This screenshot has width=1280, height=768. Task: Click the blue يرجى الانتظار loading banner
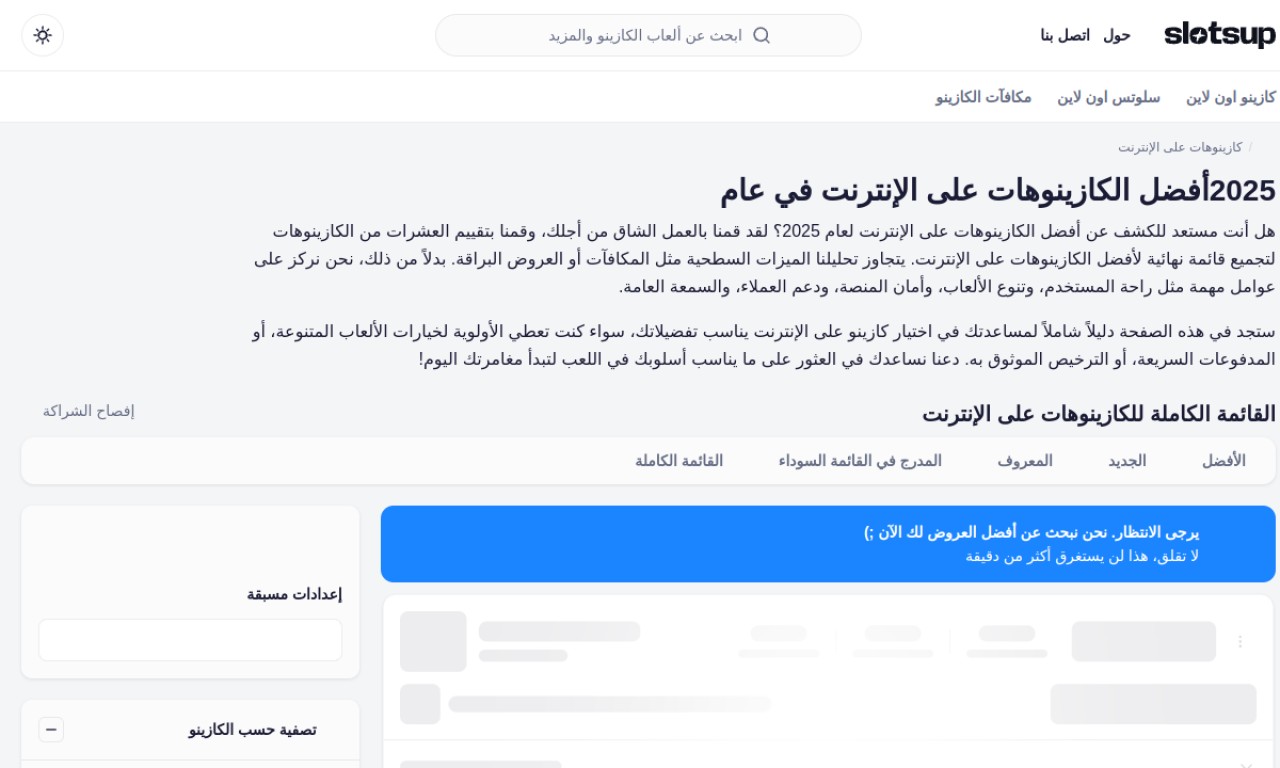click(828, 544)
